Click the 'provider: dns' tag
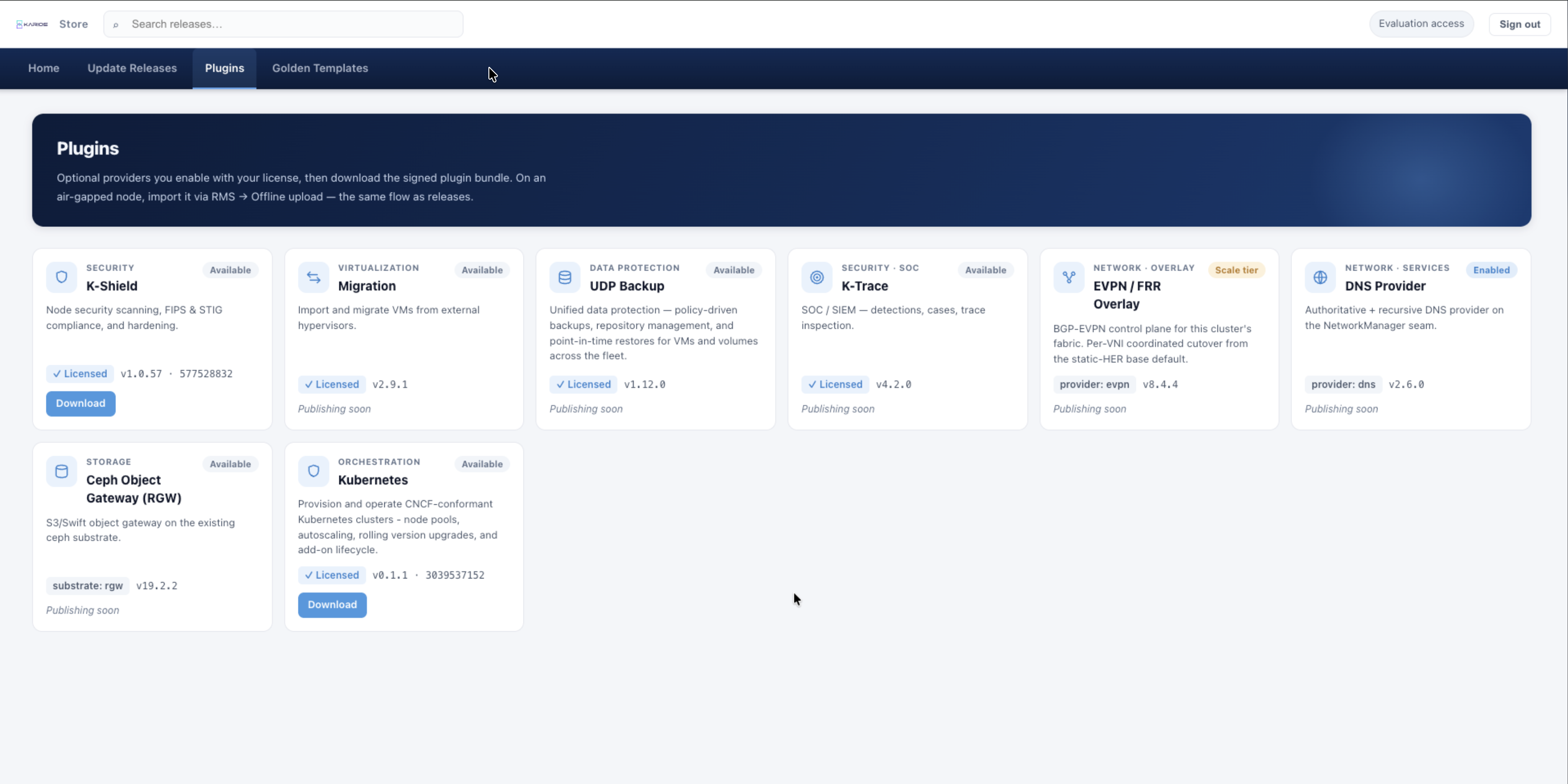 tap(1343, 385)
